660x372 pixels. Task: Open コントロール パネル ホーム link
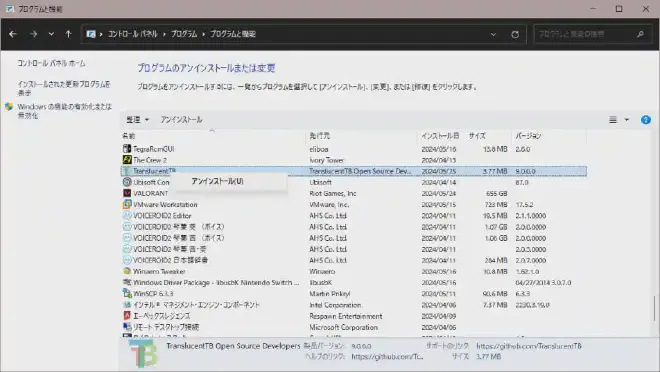(51, 63)
